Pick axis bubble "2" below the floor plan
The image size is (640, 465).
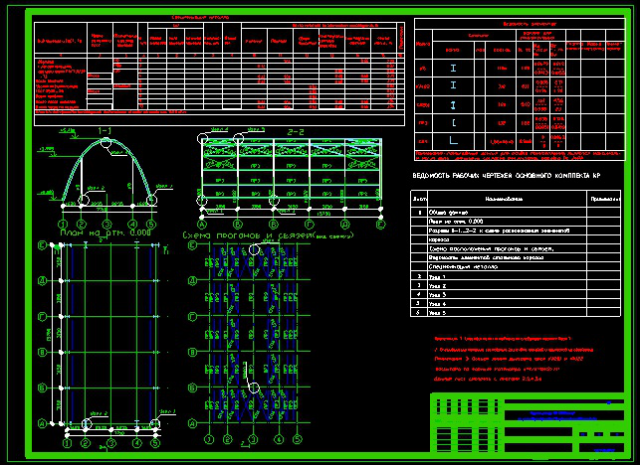tap(85, 443)
